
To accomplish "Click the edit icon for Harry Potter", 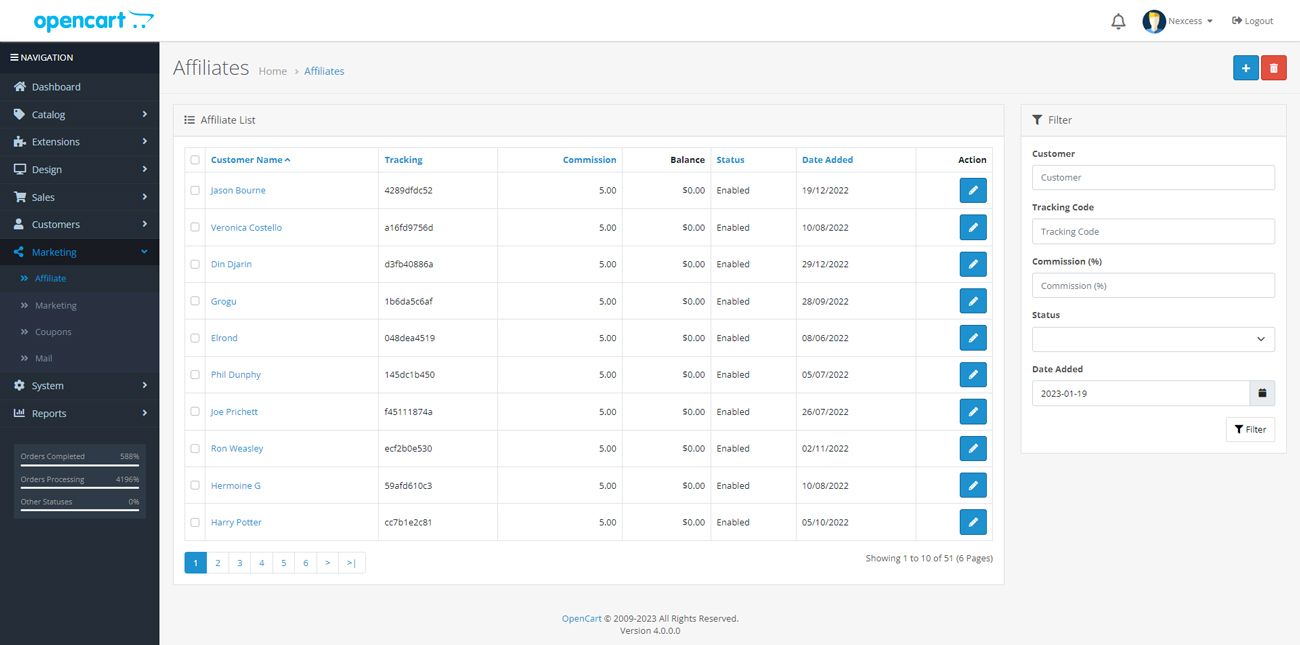I will coord(972,521).
